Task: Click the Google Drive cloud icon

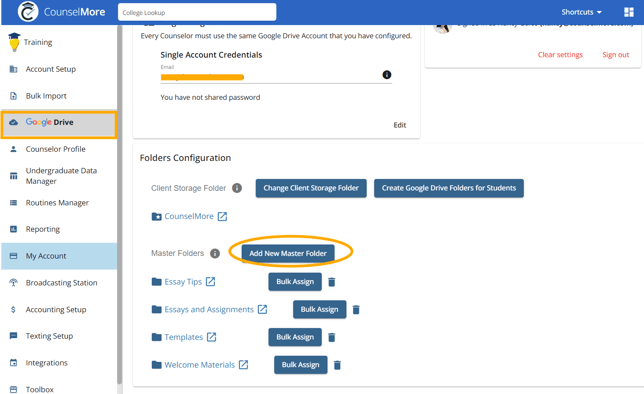Action: click(14, 122)
